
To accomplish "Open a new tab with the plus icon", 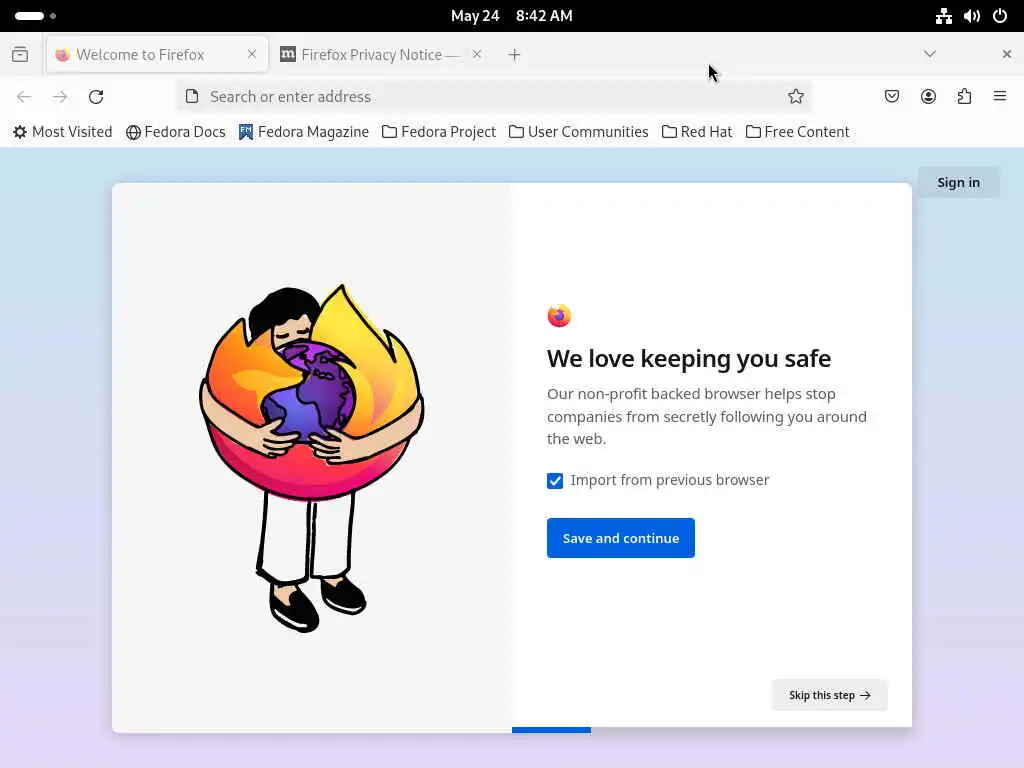I will (515, 55).
